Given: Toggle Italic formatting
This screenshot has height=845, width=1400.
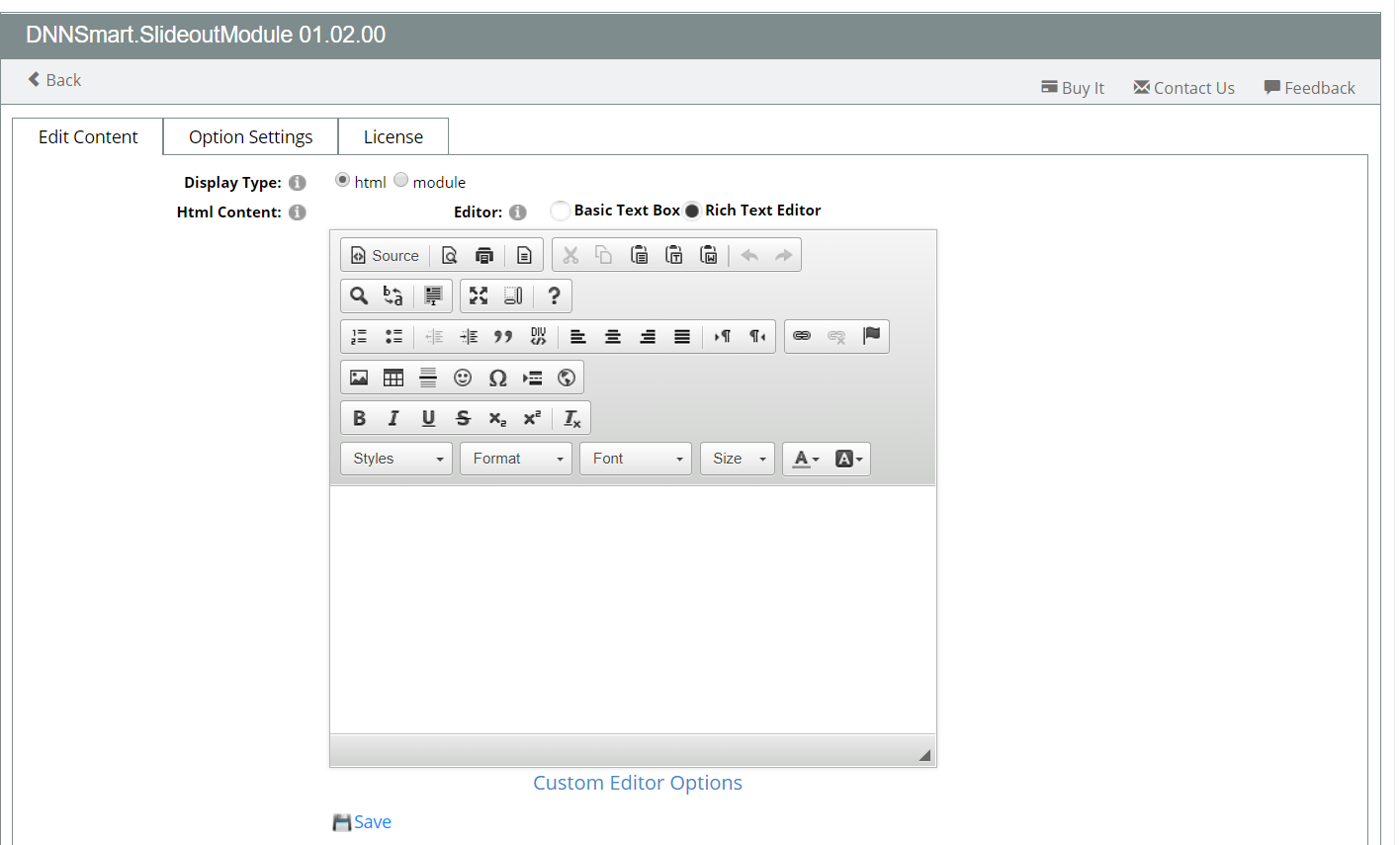Looking at the screenshot, I should [x=394, y=418].
